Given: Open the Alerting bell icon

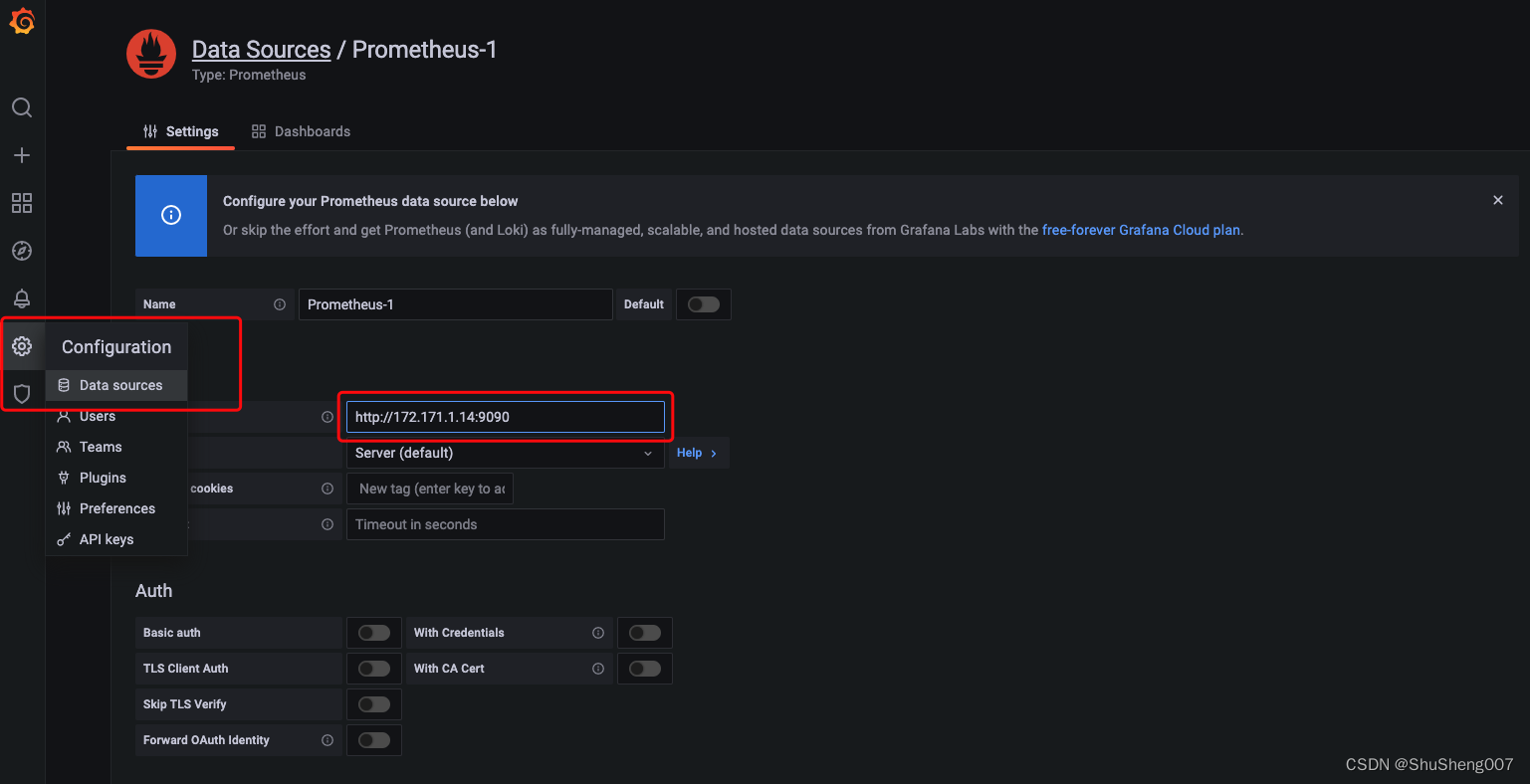Looking at the screenshot, I should [22, 298].
